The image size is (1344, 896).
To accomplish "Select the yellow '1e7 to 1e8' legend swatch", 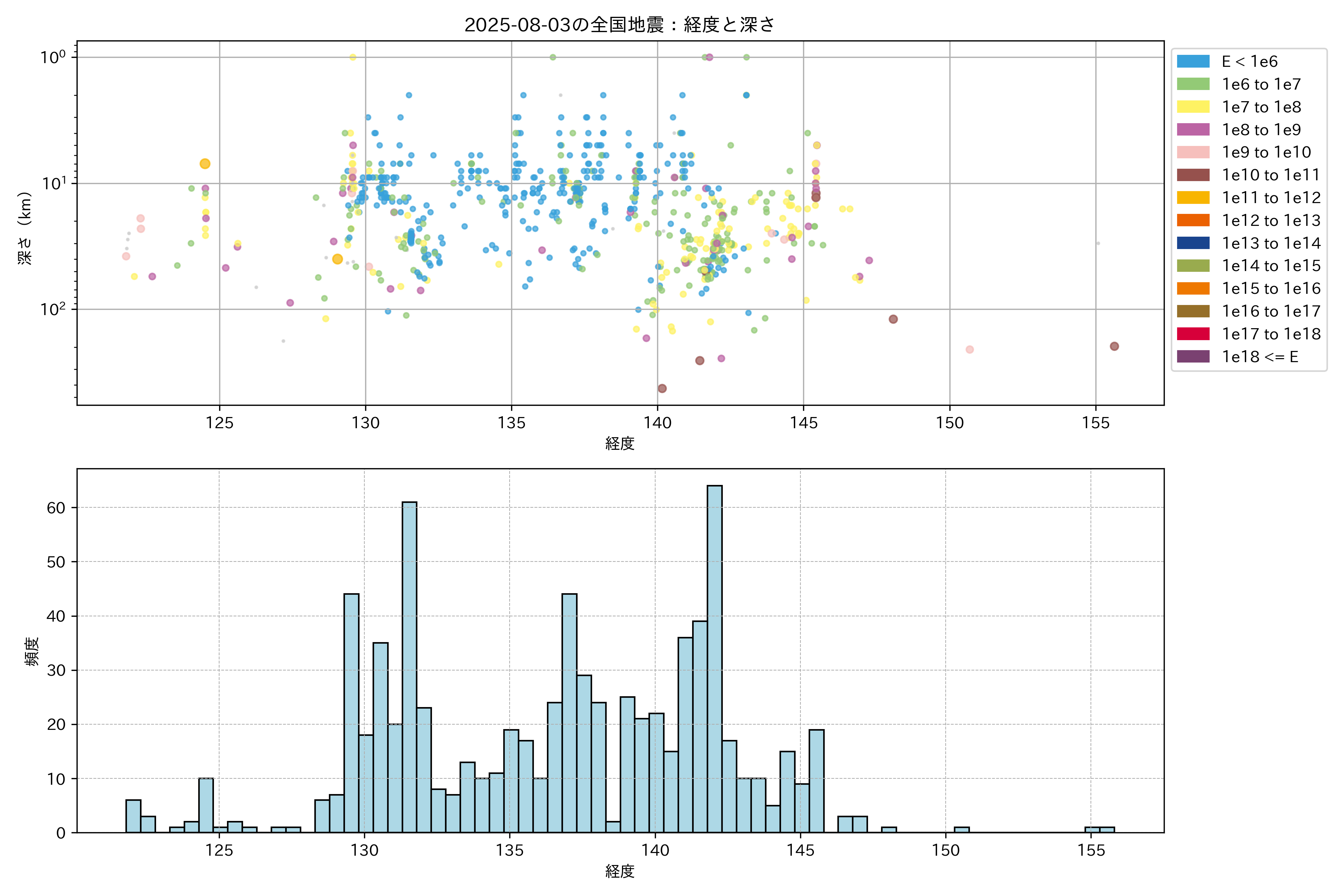I will 1193,107.
